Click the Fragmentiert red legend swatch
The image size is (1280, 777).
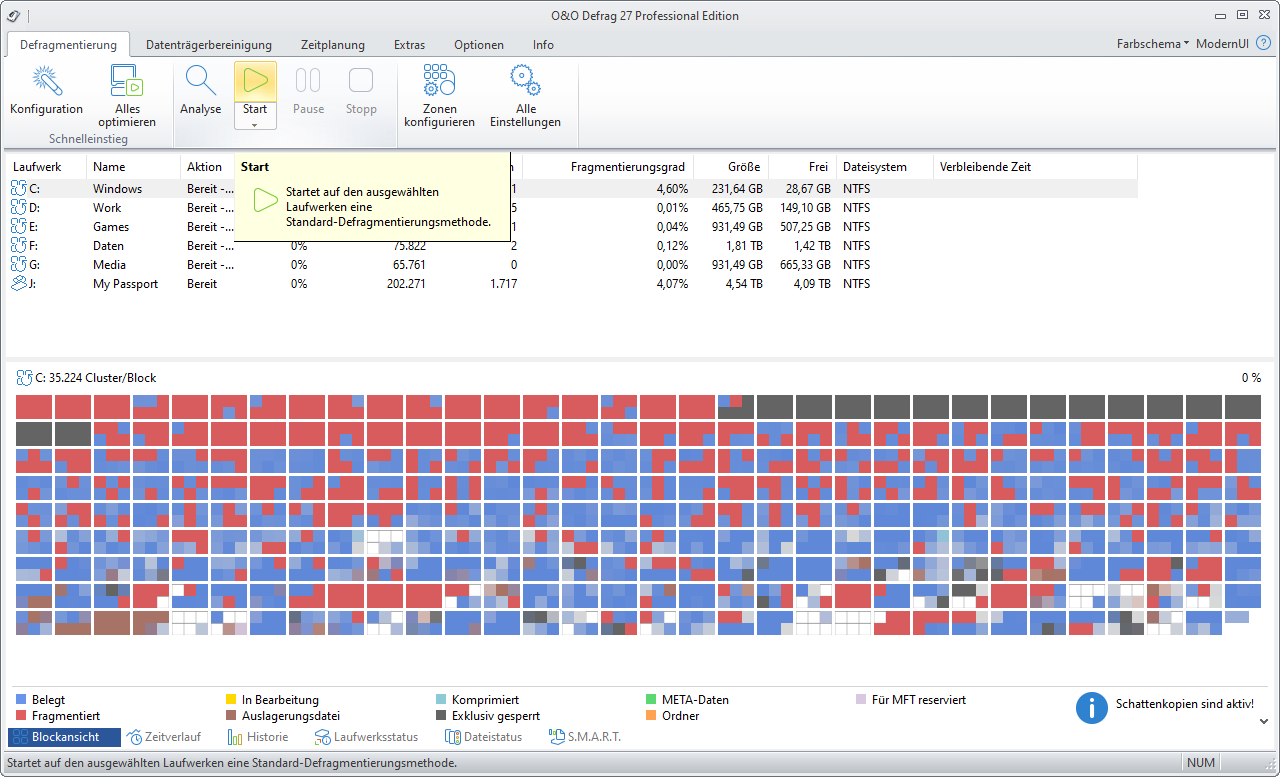click(x=21, y=716)
